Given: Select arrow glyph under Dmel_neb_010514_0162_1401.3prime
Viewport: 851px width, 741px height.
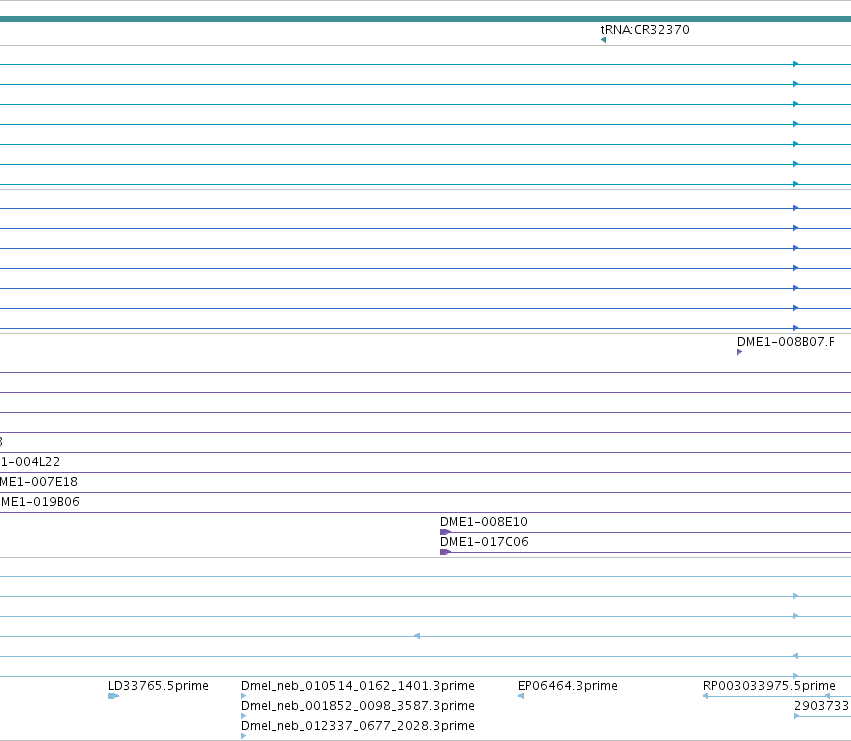Looking at the screenshot, I should (x=243, y=696).
